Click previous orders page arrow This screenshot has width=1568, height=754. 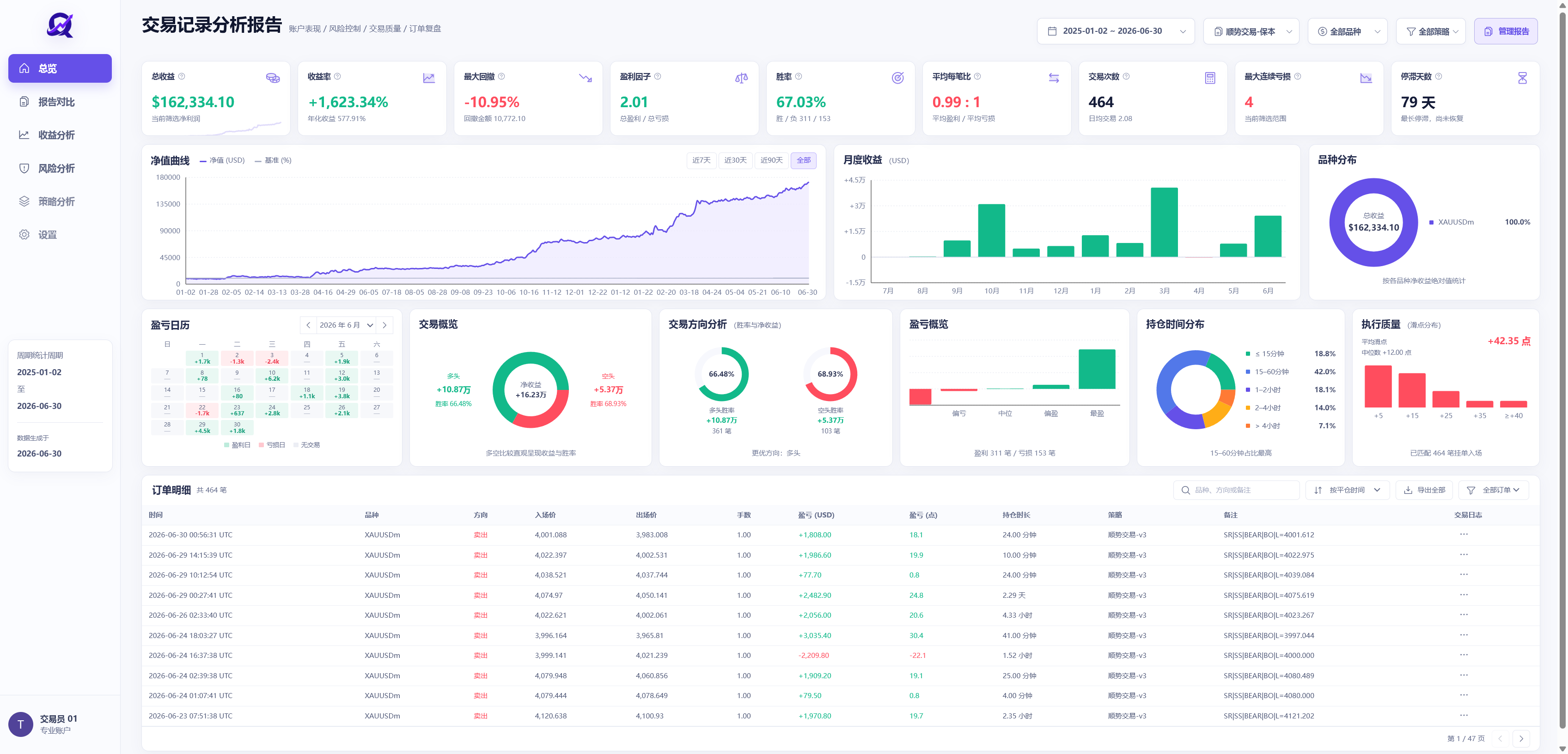(1501, 738)
